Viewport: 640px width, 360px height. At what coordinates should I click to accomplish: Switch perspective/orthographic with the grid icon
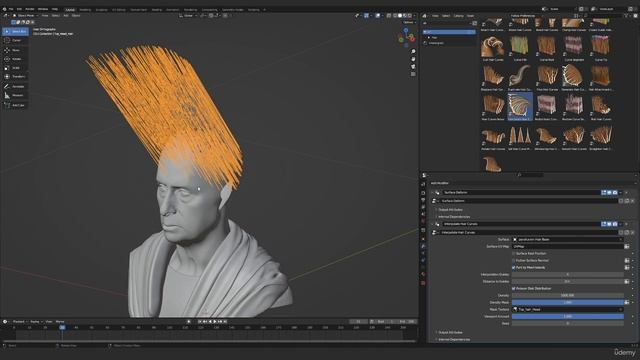[x=413, y=74]
